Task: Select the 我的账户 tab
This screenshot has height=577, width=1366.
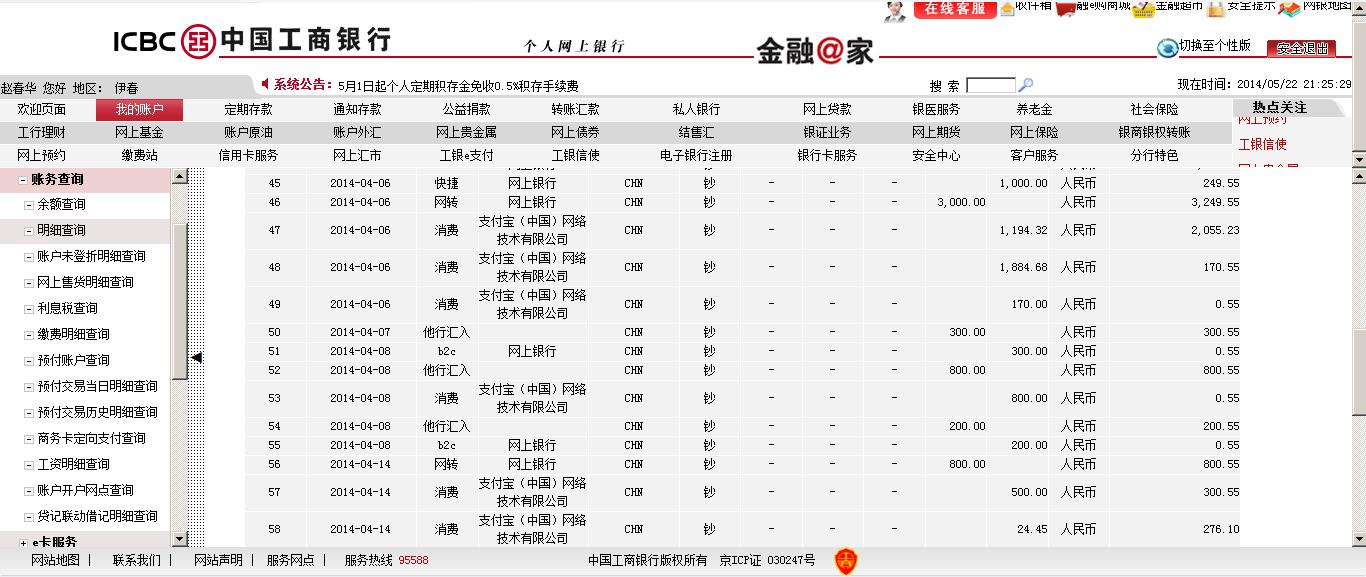Action: click(x=139, y=109)
